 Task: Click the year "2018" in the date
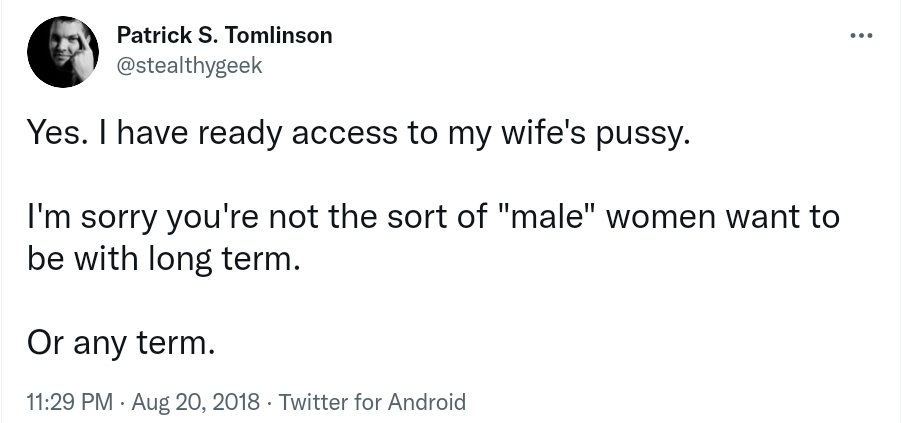[x=234, y=402]
